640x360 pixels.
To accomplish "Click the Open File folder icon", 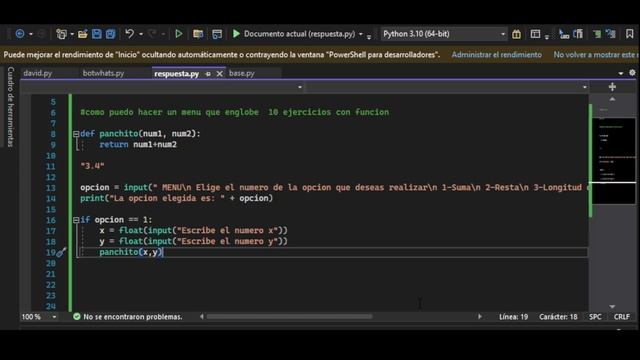I will coord(82,34).
